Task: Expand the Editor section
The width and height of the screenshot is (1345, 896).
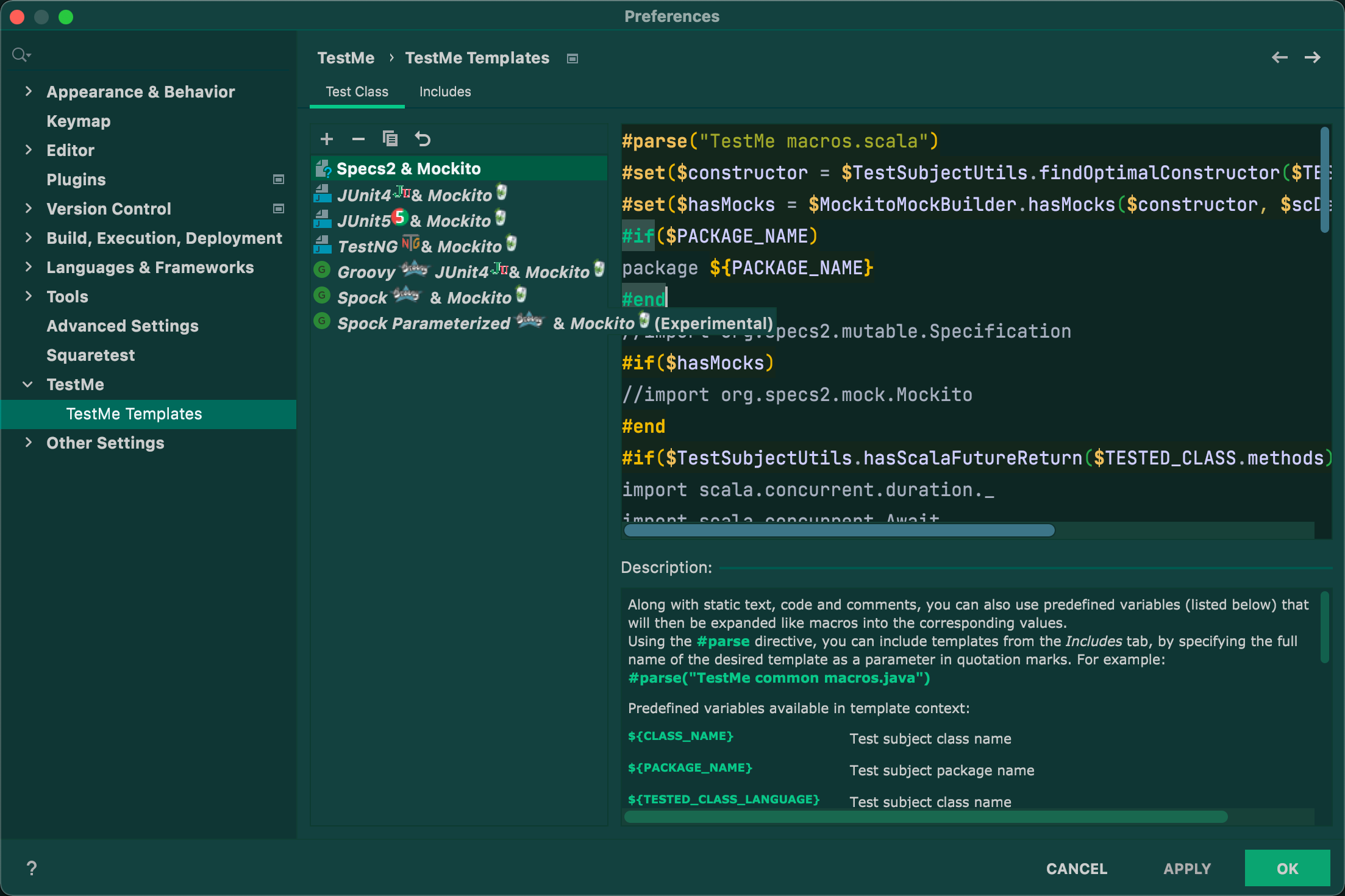Action: click(28, 150)
